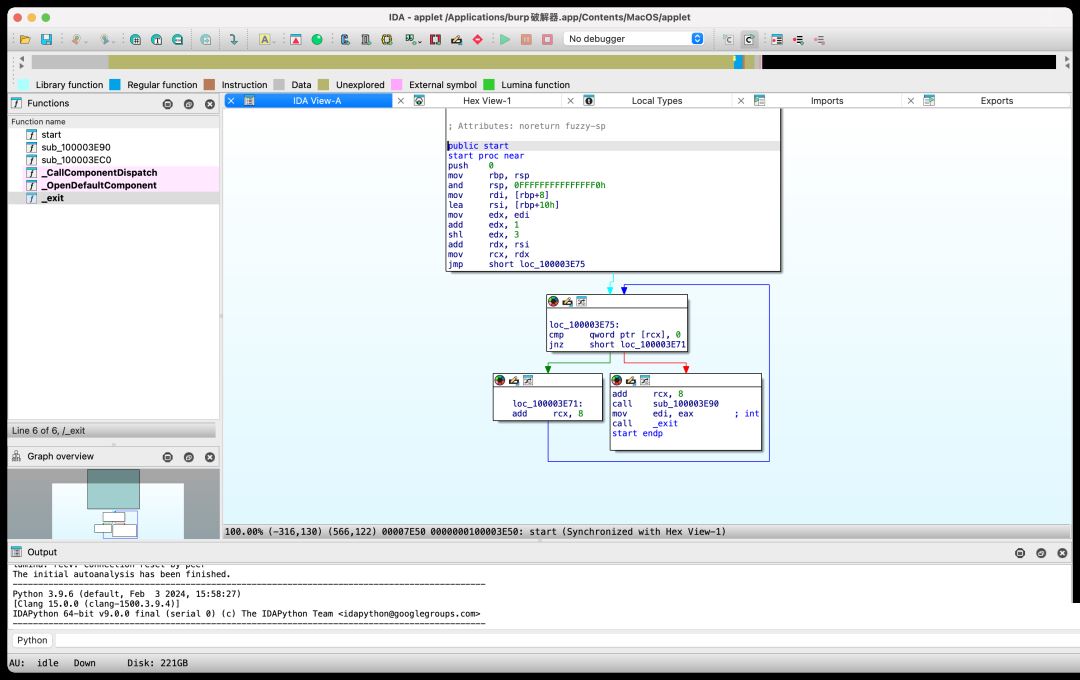Close the Graph overview panel
The height and width of the screenshot is (680, 1080).
(x=210, y=457)
